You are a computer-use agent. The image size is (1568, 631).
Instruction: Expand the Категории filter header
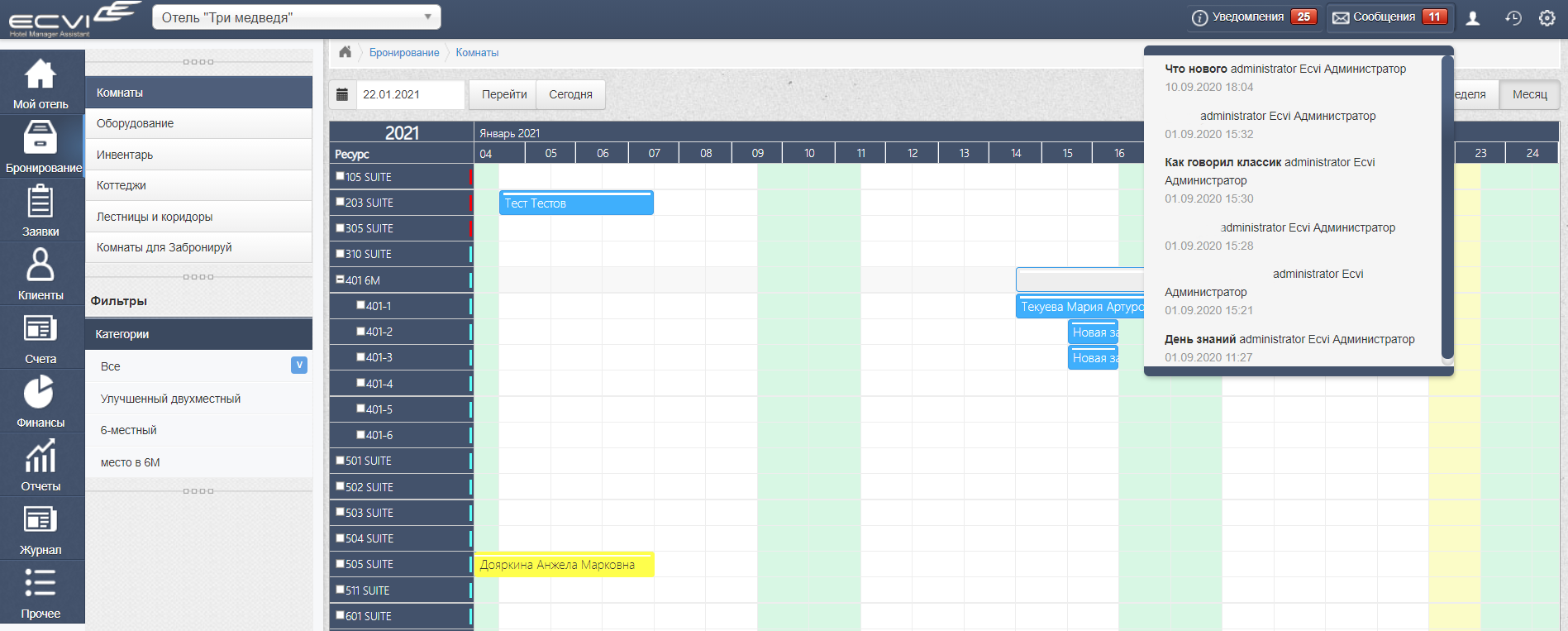[198, 334]
